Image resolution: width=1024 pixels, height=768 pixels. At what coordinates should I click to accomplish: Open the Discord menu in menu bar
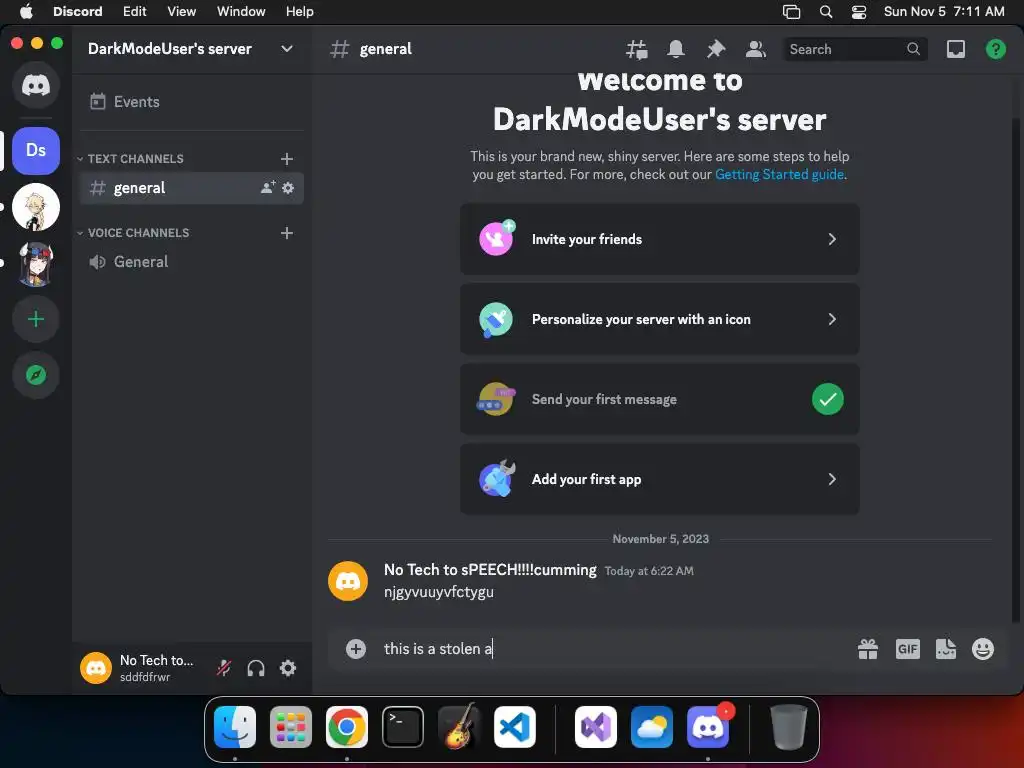coord(78,11)
